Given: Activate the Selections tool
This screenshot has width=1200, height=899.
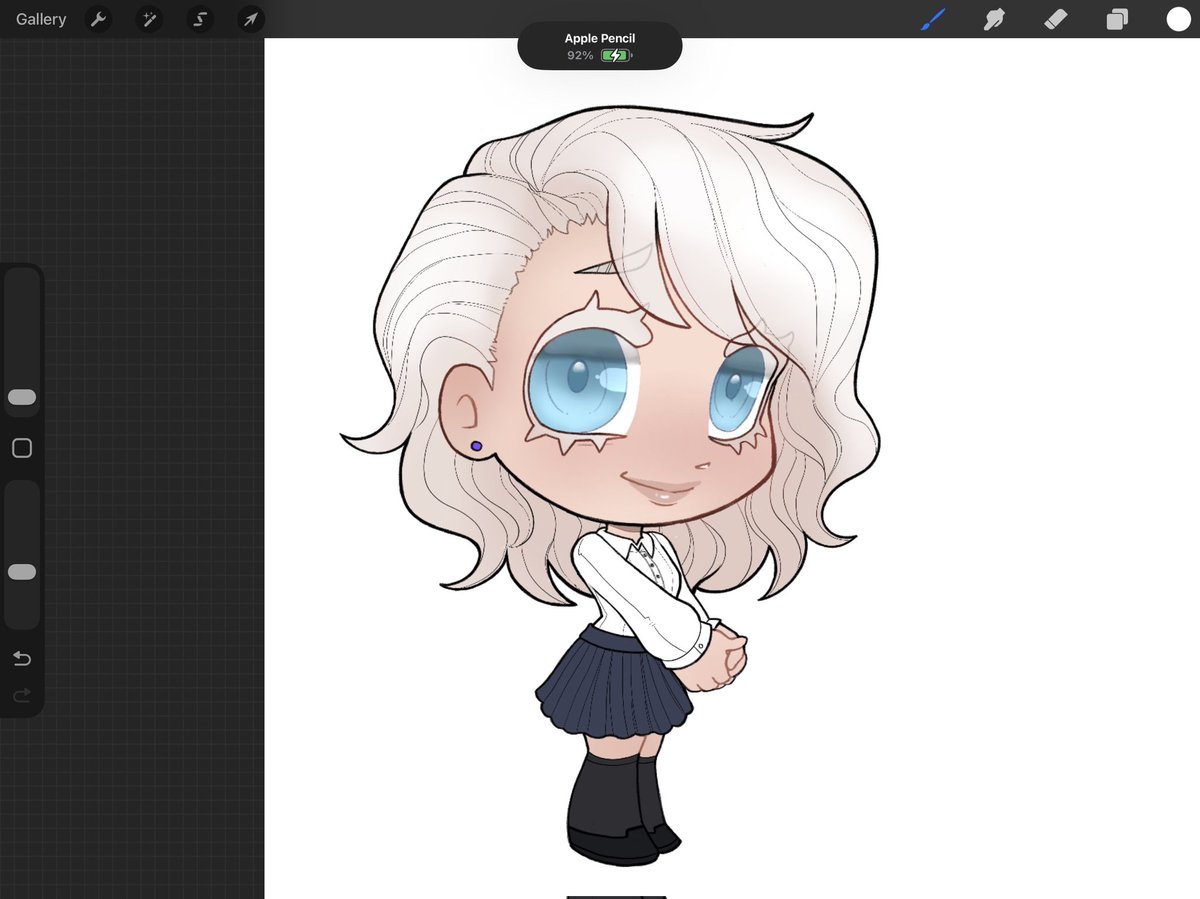Looking at the screenshot, I should point(200,19).
